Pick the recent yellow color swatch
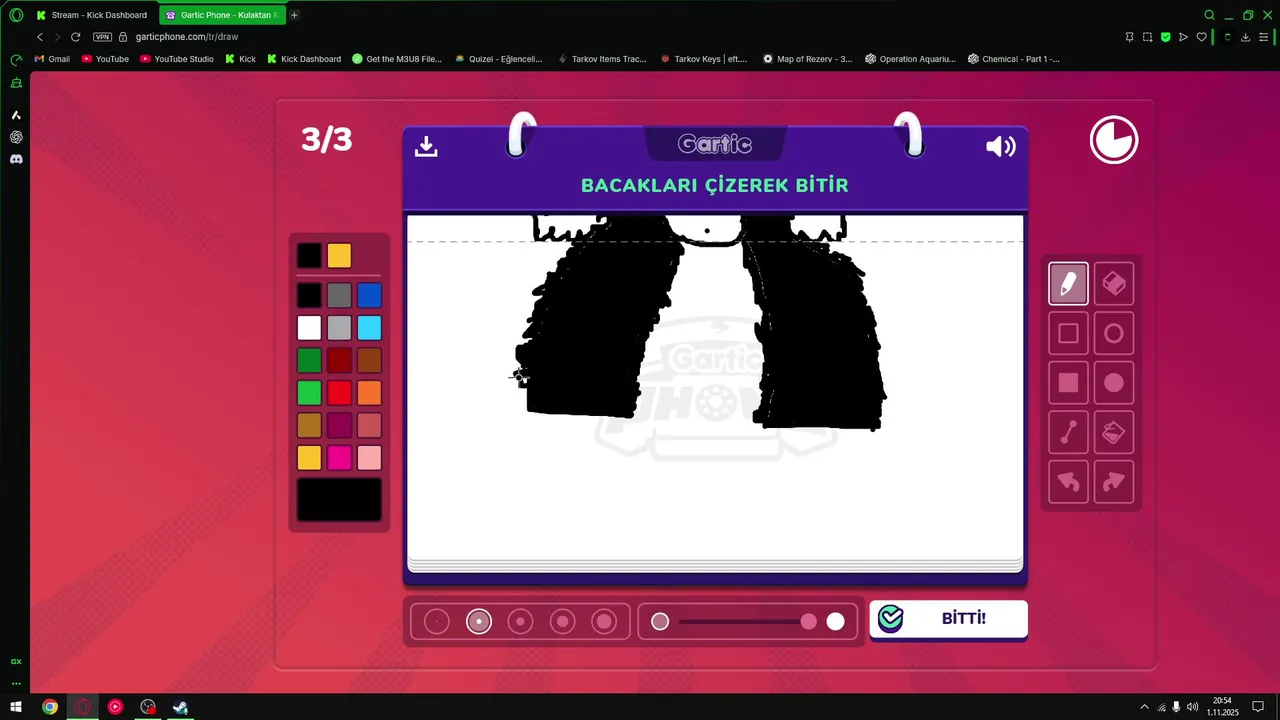This screenshot has height=720, width=1280. point(339,256)
